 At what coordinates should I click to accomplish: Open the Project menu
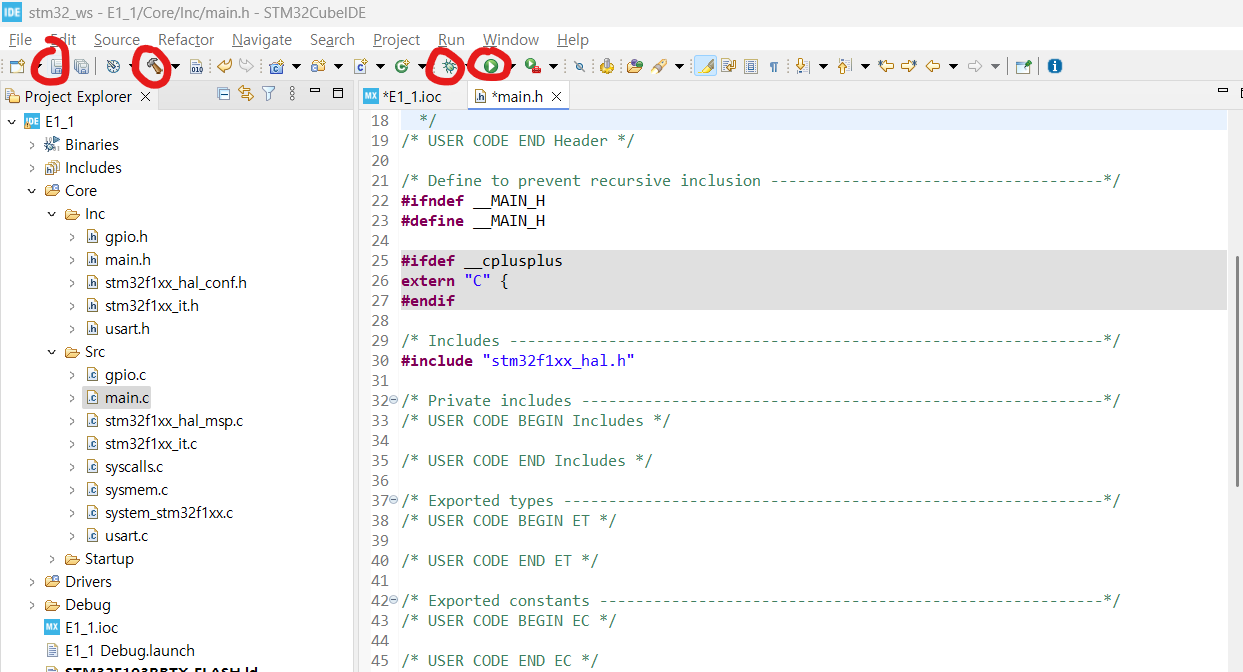point(396,39)
